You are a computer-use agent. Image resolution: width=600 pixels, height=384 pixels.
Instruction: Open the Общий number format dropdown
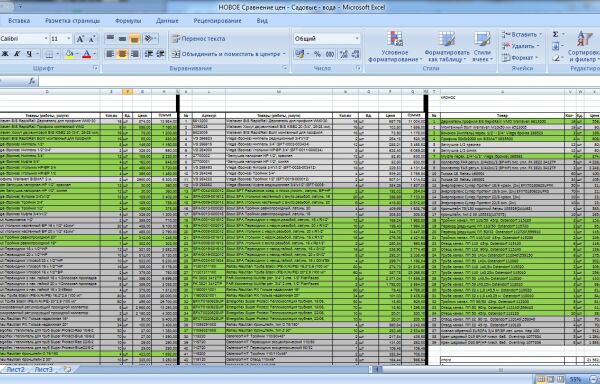point(357,39)
